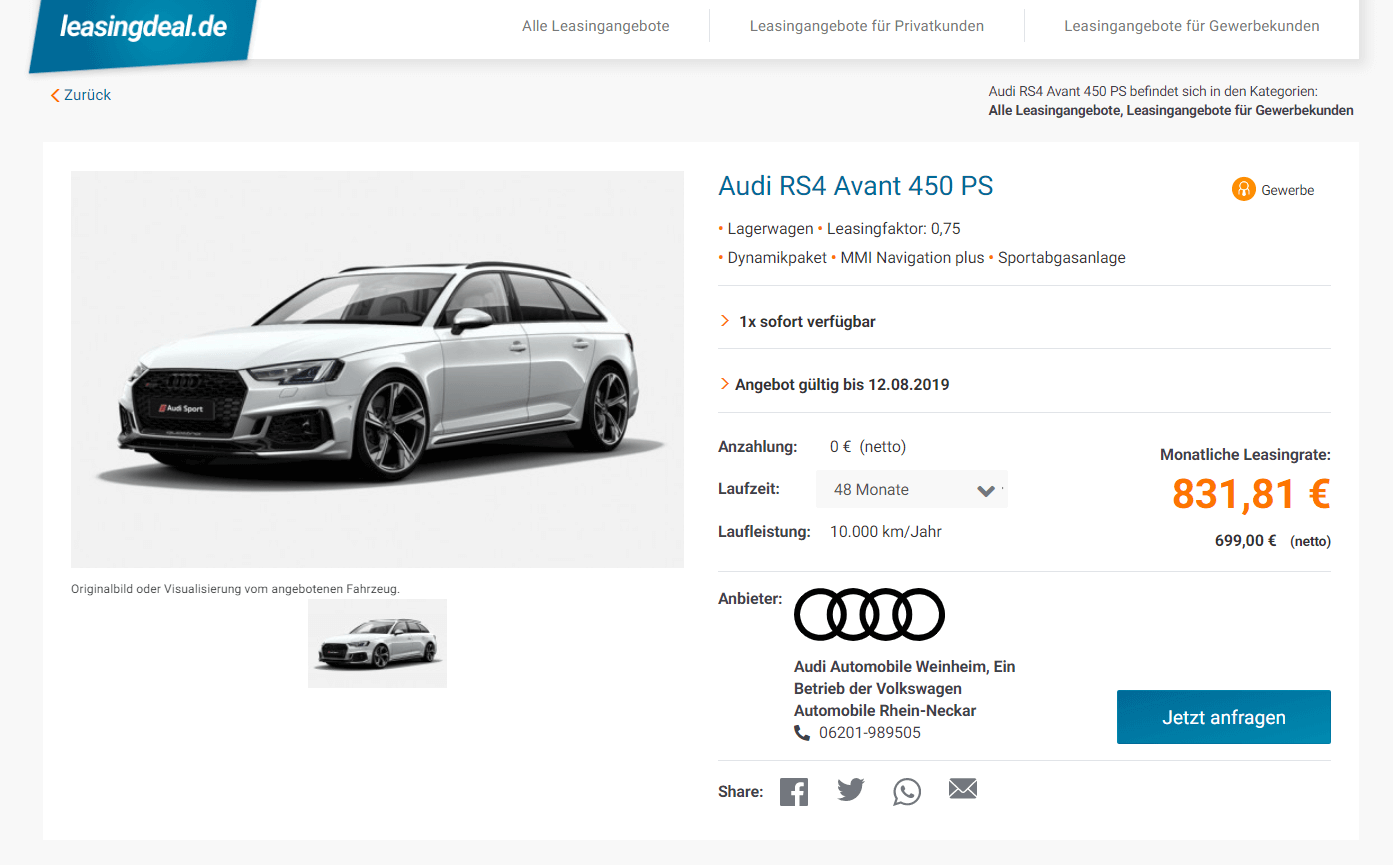
Task: Click the Jetzt anfragen button
Action: click(1224, 717)
